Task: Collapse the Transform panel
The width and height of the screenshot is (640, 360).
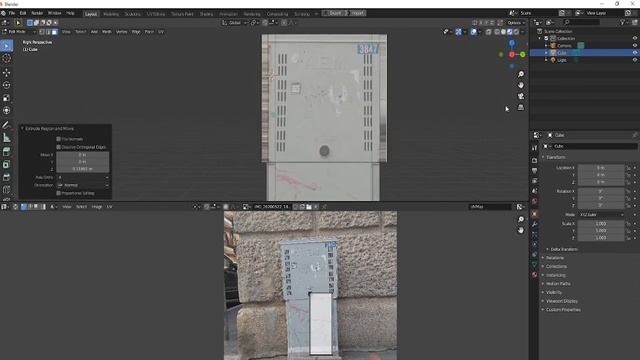Action: click(x=543, y=157)
